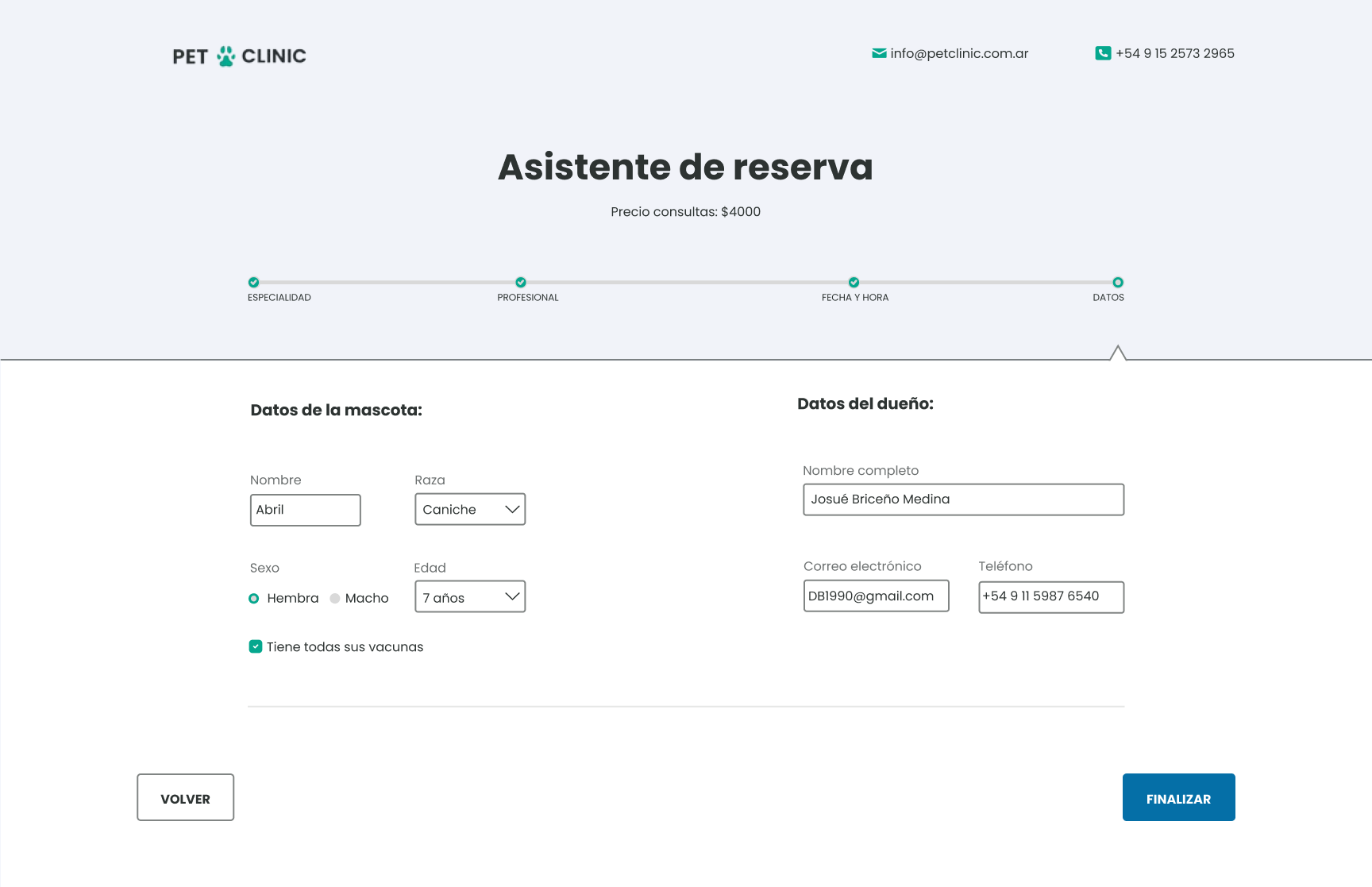Click the Pet Clinic paw logo
Screen dimensions: 1372x887
click(x=239, y=56)
